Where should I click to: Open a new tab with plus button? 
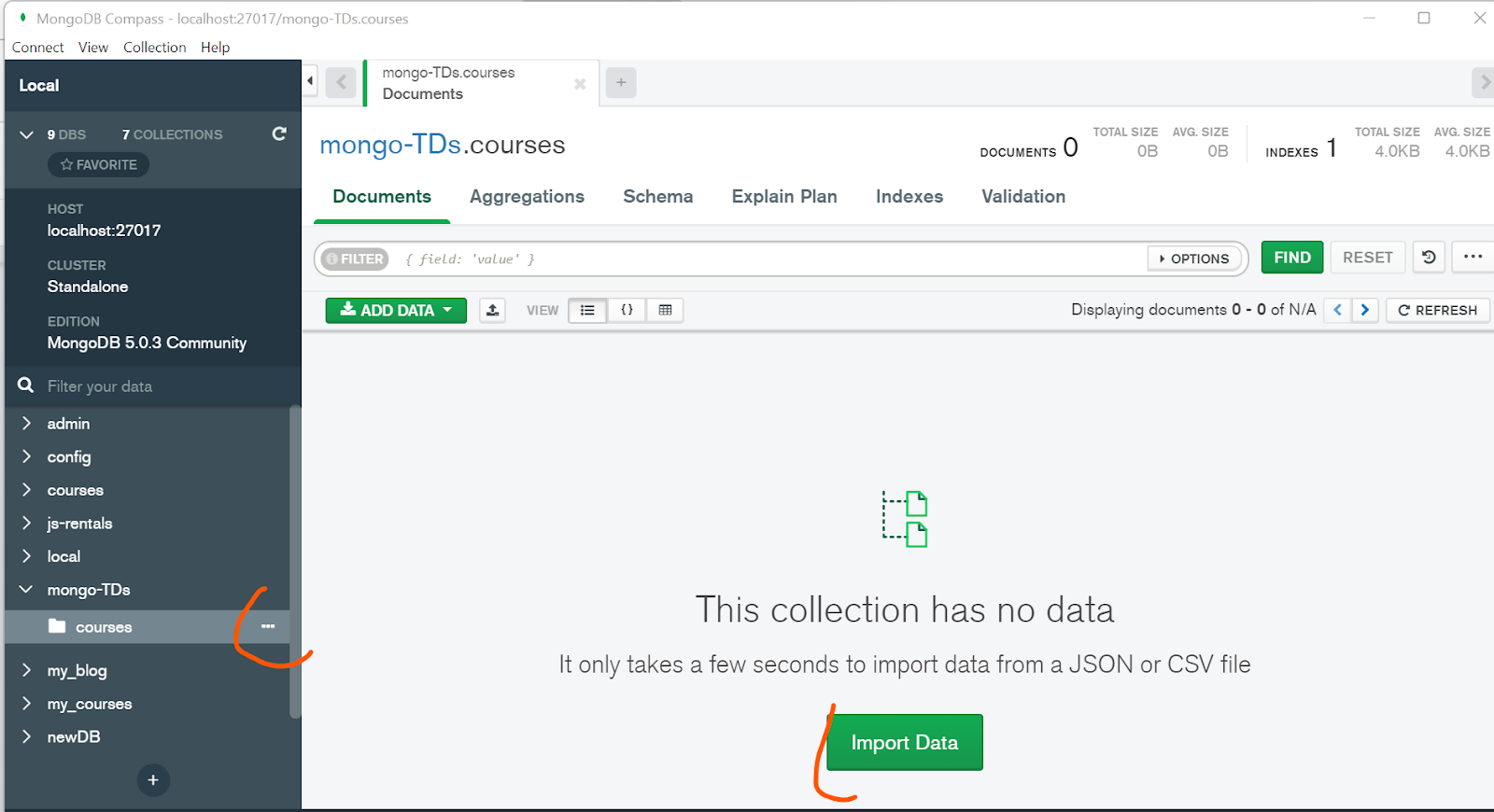pos(621,83)
